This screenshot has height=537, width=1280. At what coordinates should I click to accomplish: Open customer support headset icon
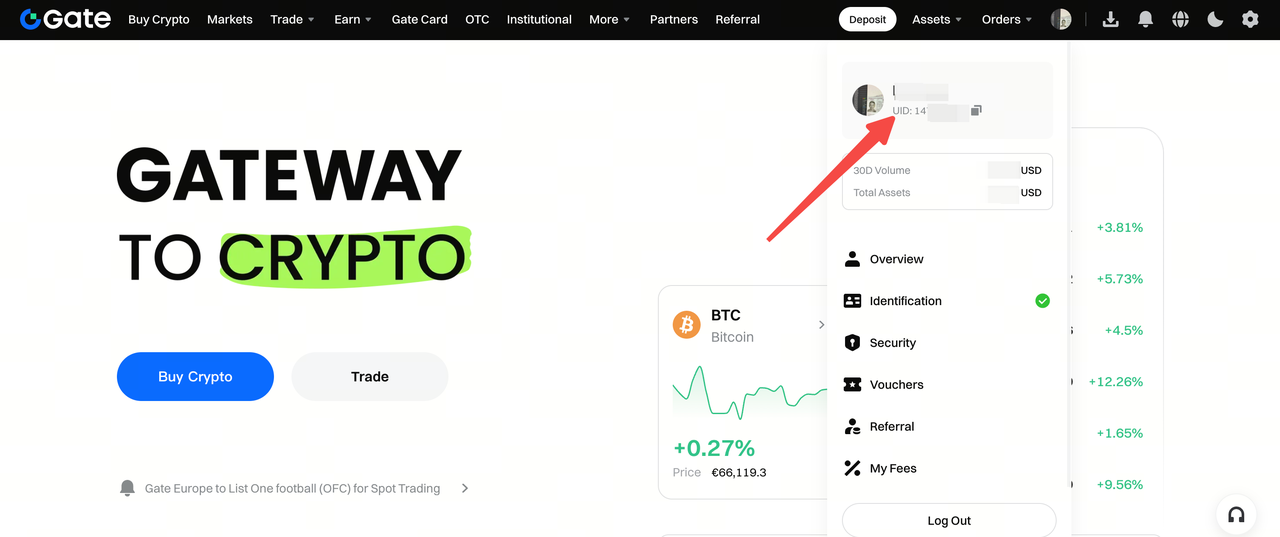(x=1236, y=515)
